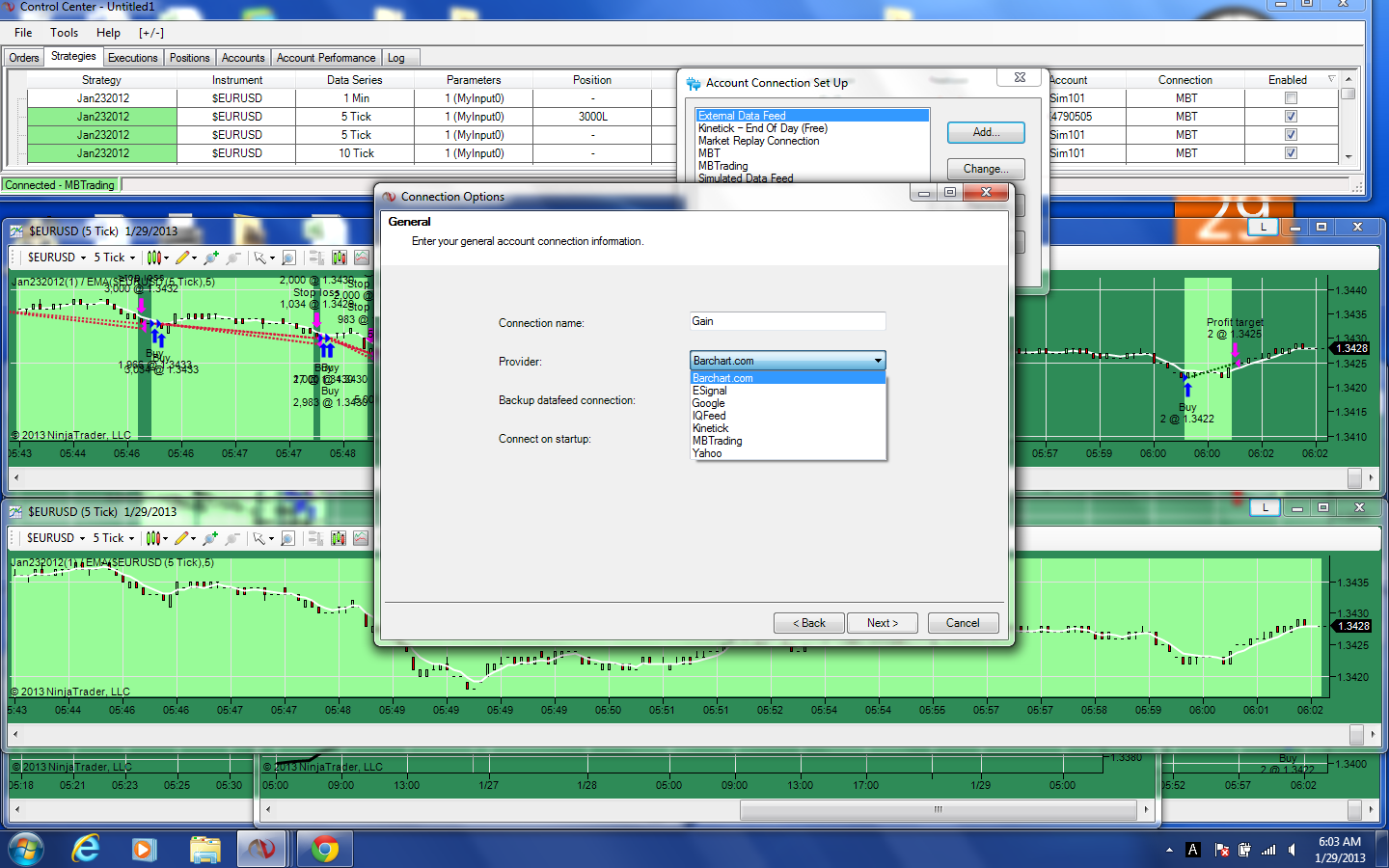The image size is (1389, 868).
Task: Click bottom chart horizontal scrollbar thumb
Action: (1356, 735)
